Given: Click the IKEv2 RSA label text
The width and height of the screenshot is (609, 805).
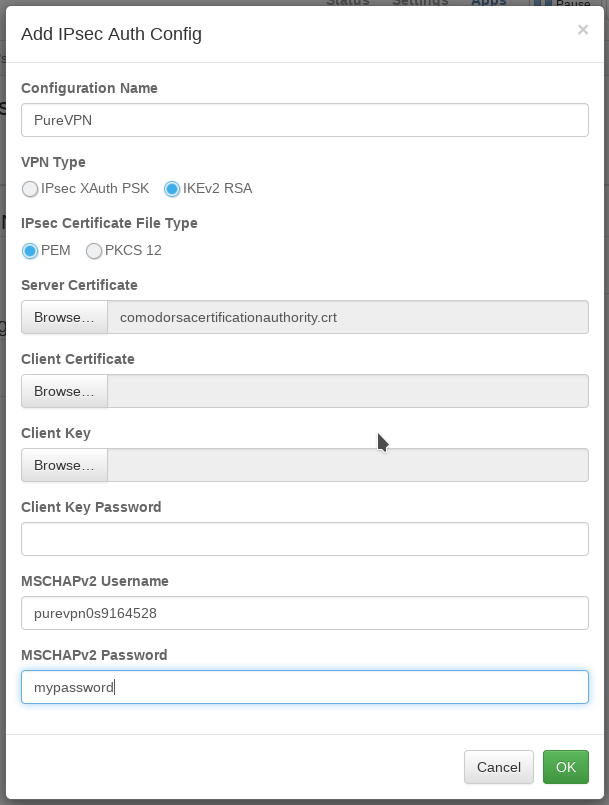Looking at the screenshot, I should tap(217, 189).
